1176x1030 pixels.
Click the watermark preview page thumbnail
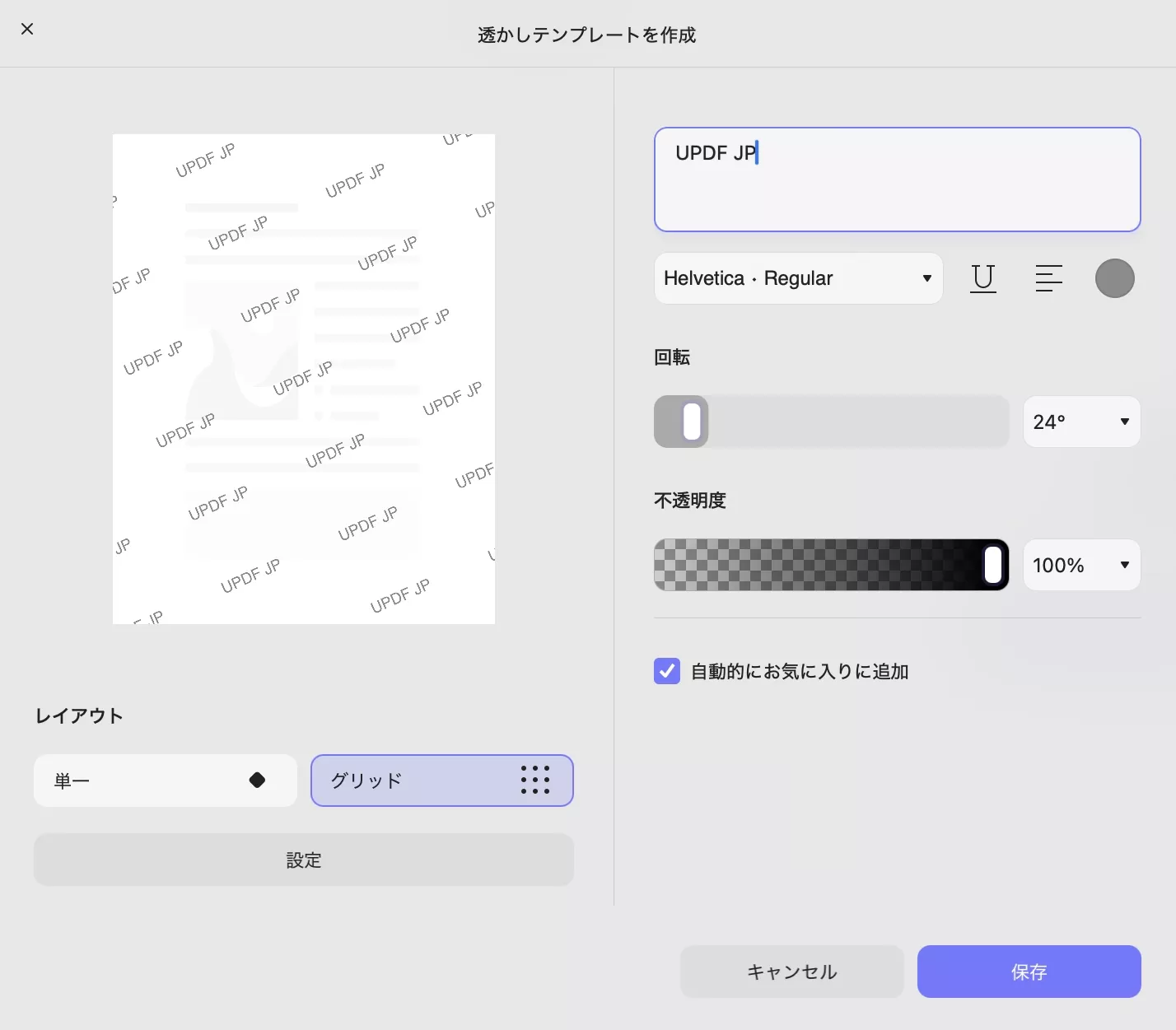304,379
